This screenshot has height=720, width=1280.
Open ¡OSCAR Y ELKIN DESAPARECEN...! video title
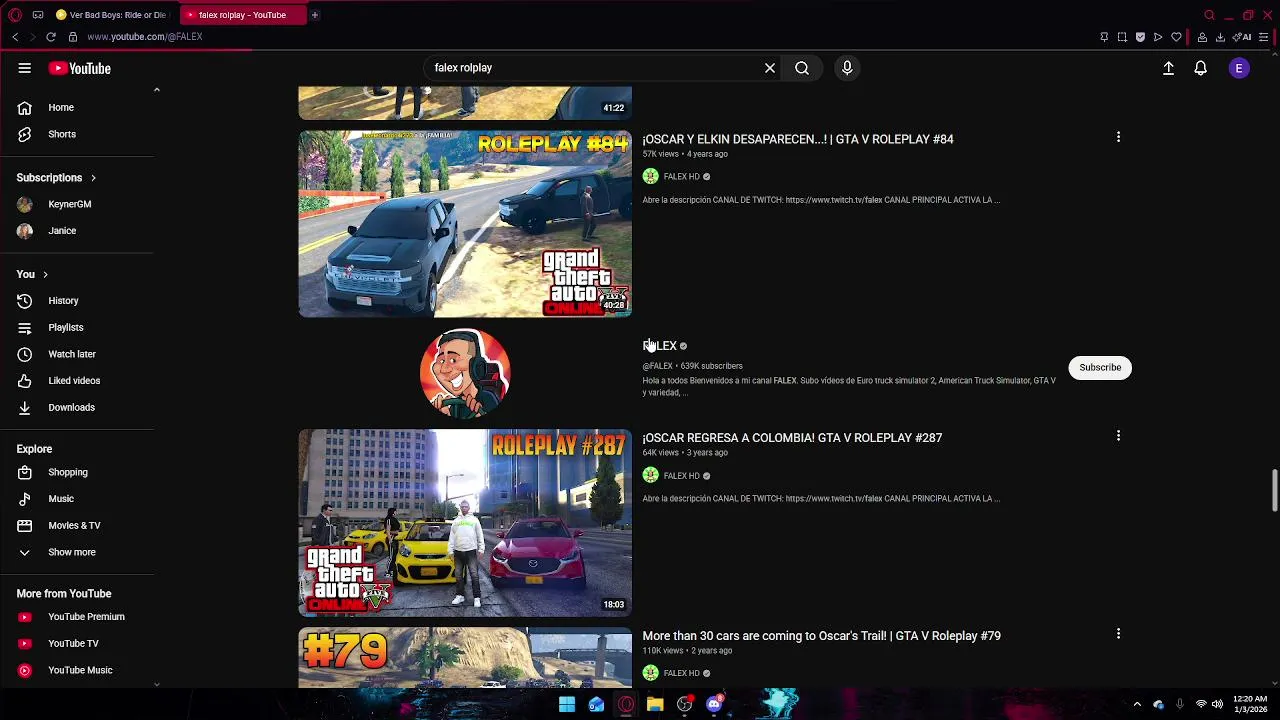(798, 139)
